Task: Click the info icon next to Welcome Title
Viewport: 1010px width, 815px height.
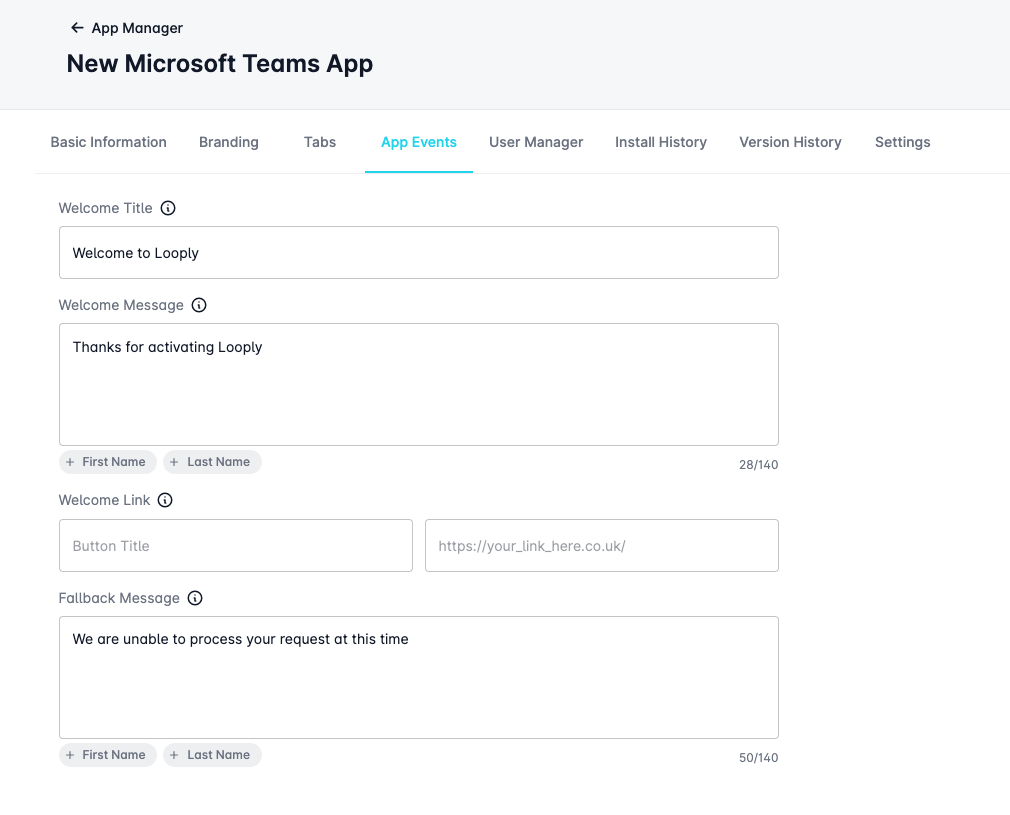Action: pyautogui.click(x=168, y=208)
